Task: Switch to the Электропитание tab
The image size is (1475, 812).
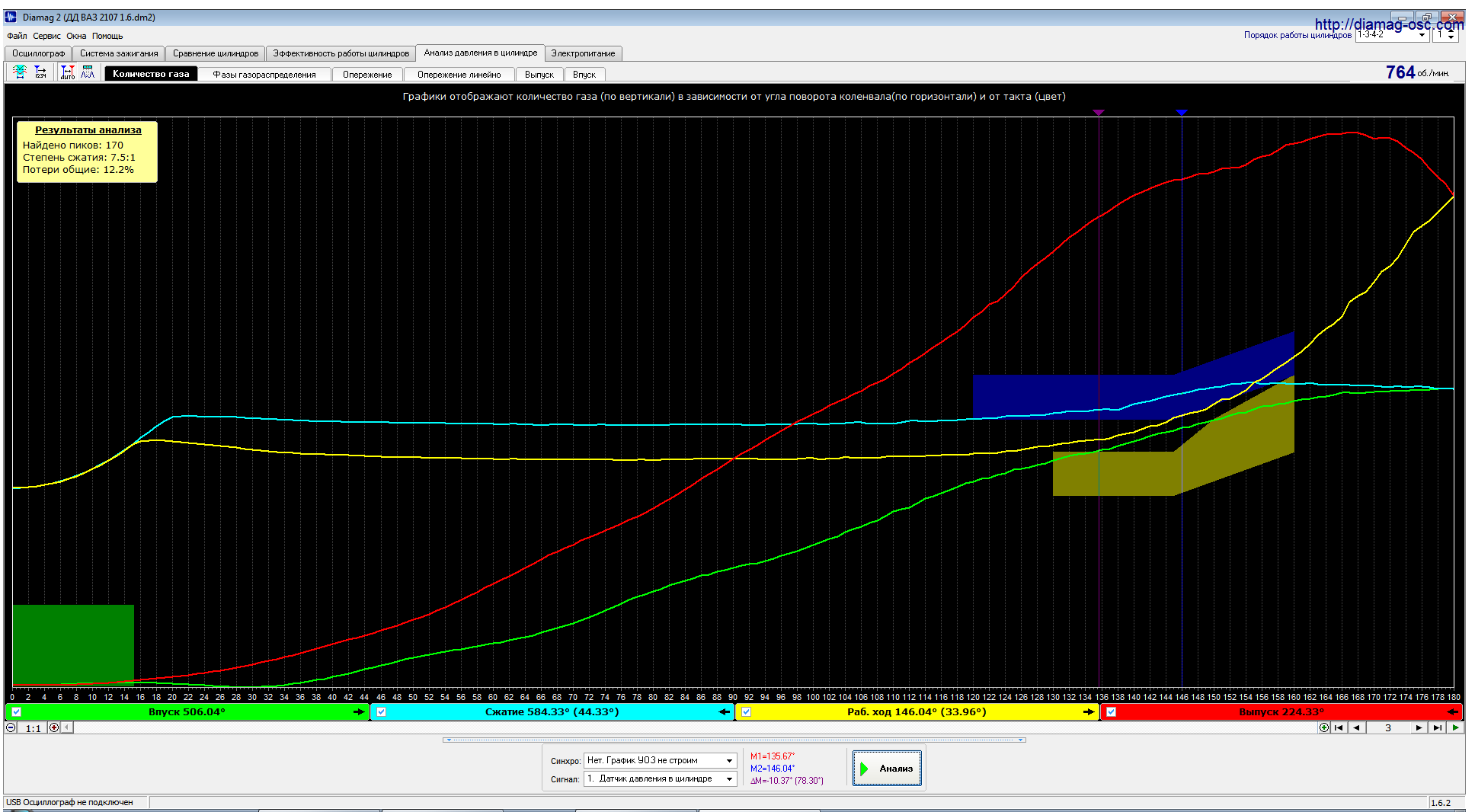Action: tap(584, 53)
